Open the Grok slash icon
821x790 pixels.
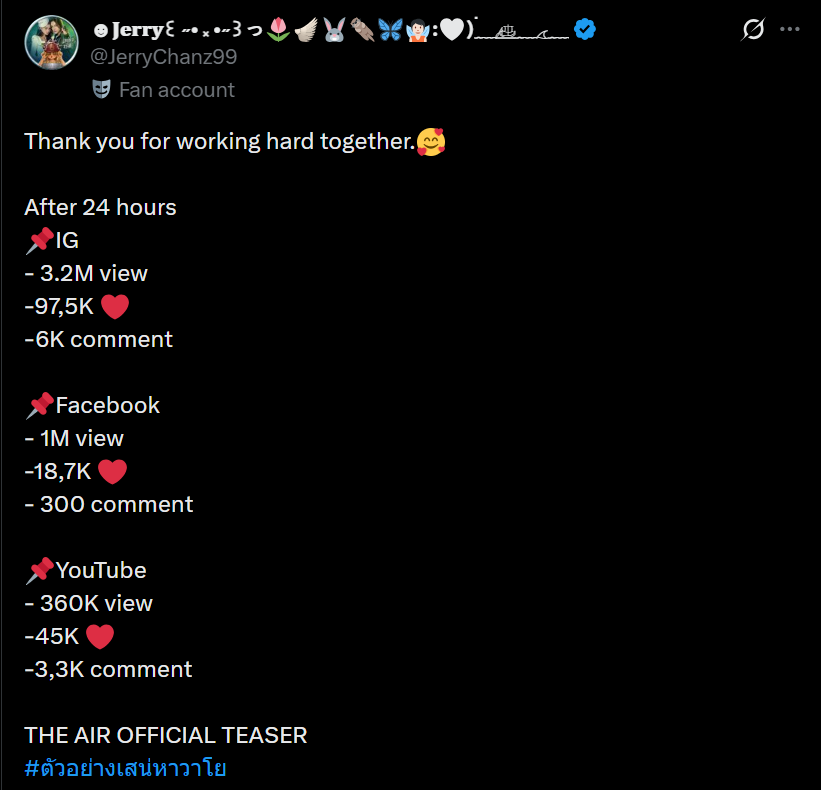[x=753, y=29]
